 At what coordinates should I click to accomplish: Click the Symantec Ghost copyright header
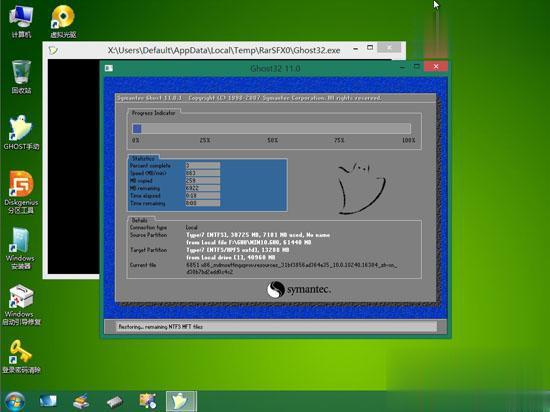coord(249,98)
